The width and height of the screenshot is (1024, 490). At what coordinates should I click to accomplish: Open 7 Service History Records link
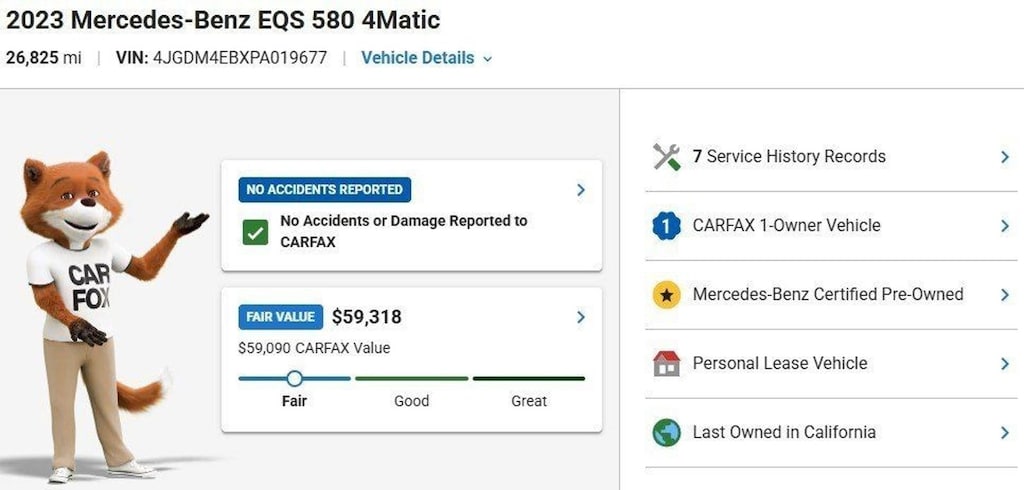pyautogui.click(x=789, y=157)
